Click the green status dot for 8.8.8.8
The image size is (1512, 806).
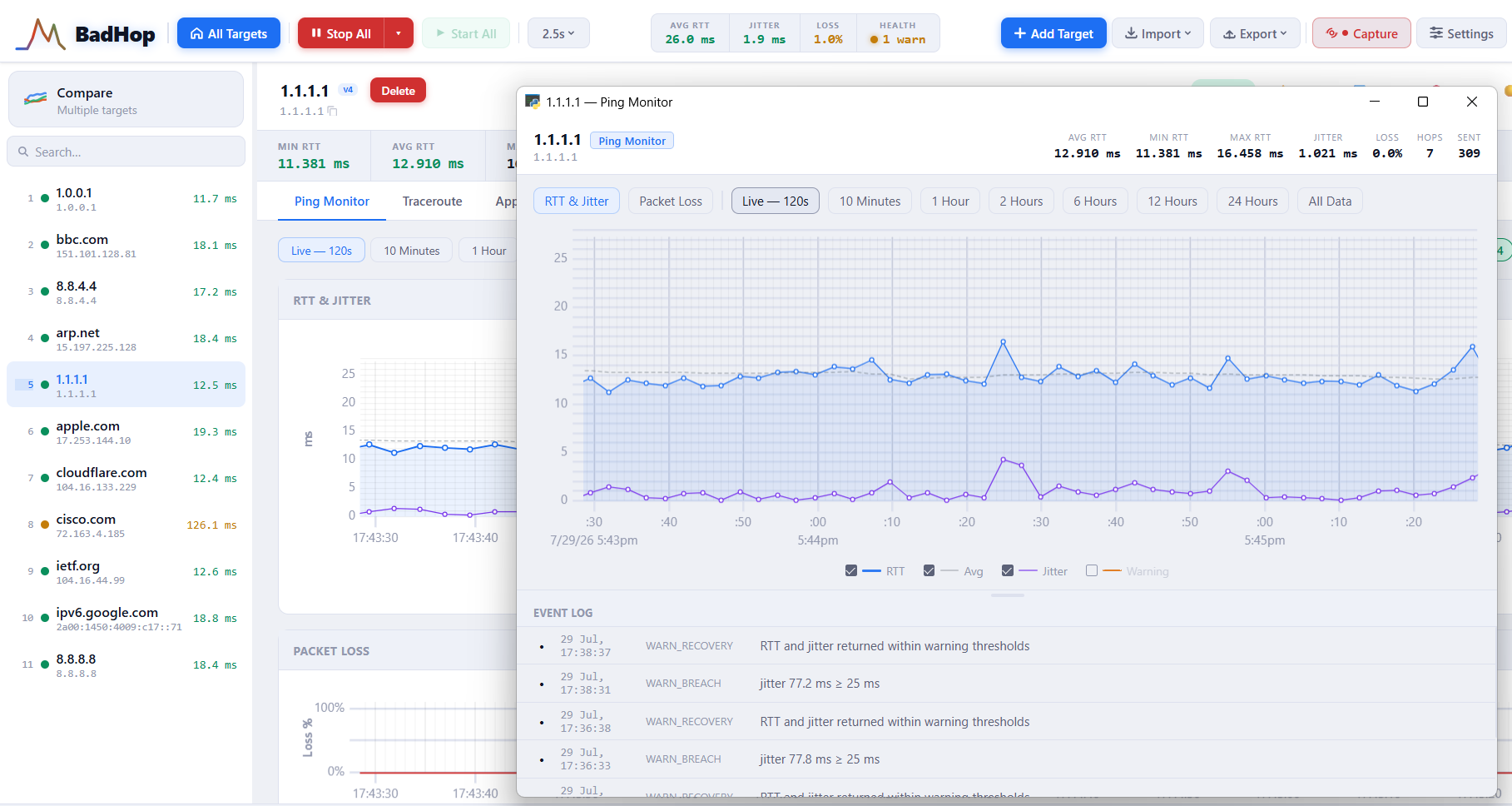(45, 665)
